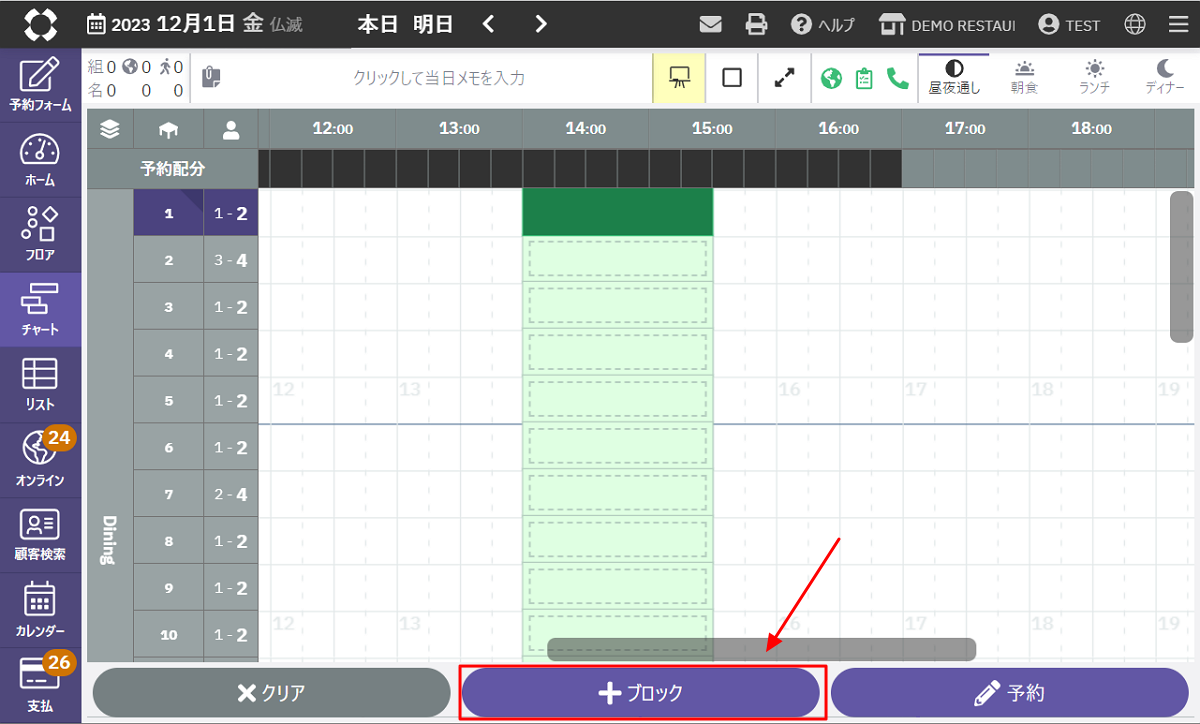This screenshot has width=1200, height=724.
Task: Switch to the ランチ tab
Action: pos(1095,77)
